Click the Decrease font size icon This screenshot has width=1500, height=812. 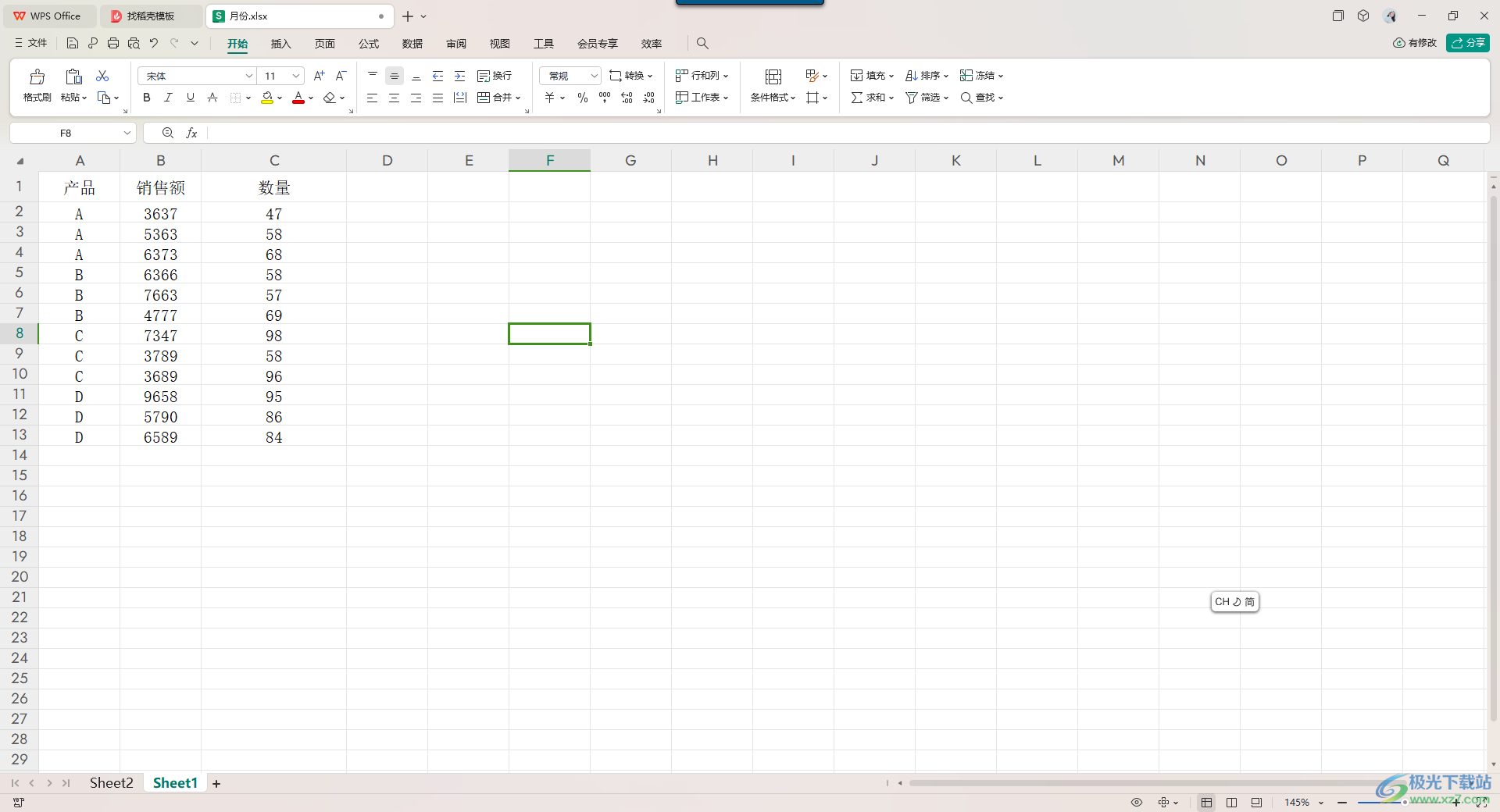[341, 76]
